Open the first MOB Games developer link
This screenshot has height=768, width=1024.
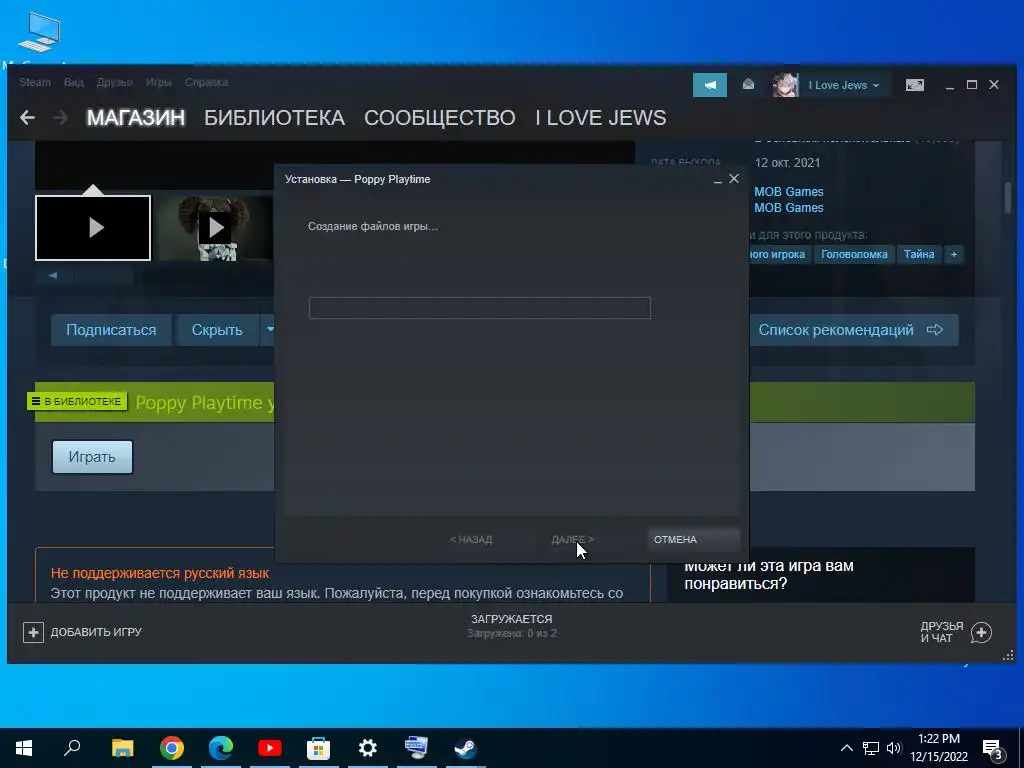(789, 191)
